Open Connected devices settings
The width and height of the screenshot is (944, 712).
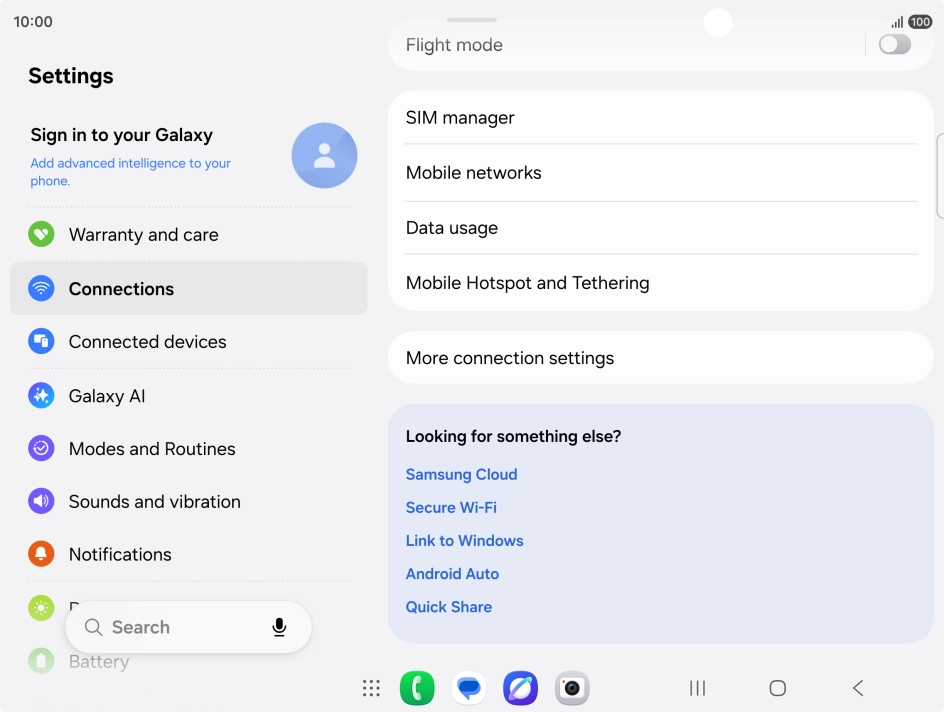tap(188, 341)
